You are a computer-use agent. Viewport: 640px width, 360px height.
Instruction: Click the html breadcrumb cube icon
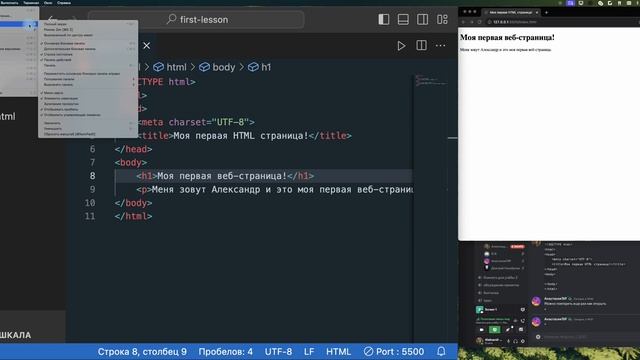click(158, 67)
